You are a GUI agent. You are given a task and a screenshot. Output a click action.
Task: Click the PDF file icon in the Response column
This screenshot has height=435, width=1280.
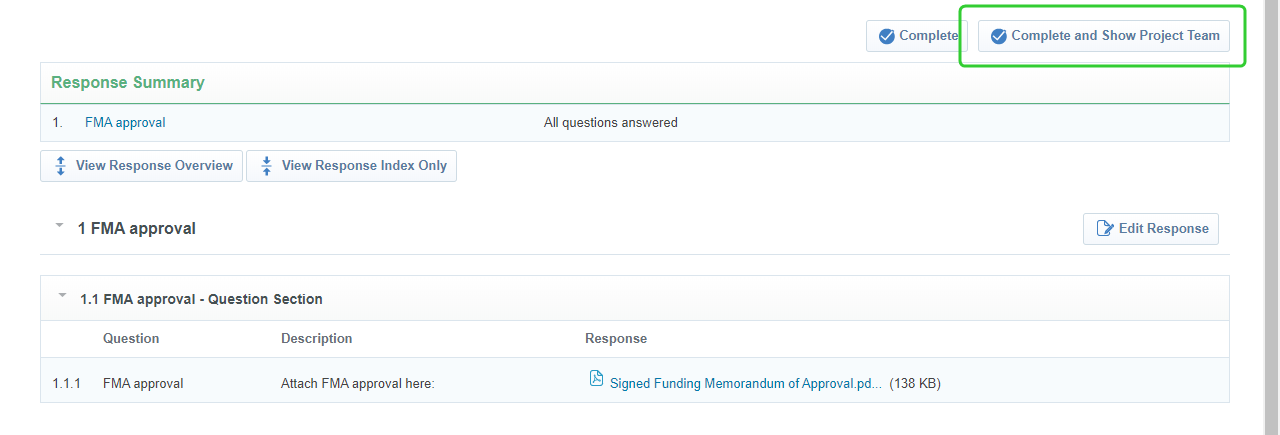[596, 379]
